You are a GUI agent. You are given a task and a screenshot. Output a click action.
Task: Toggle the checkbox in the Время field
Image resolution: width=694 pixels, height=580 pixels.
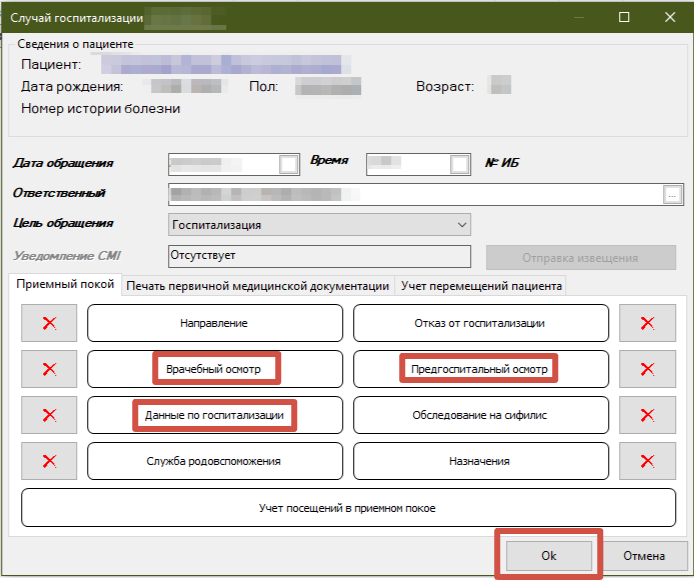(x=459, y=164)
